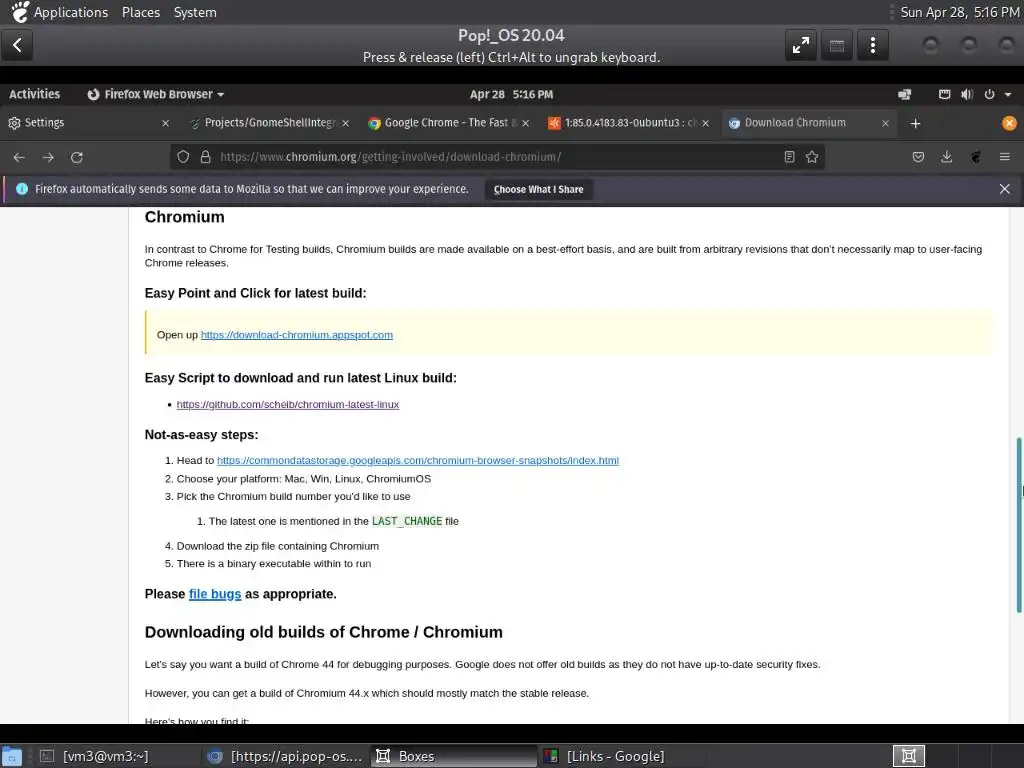View site security padlock info
Screen dimensions: 1024x768
pyautogui.click(x=205, y=157)
